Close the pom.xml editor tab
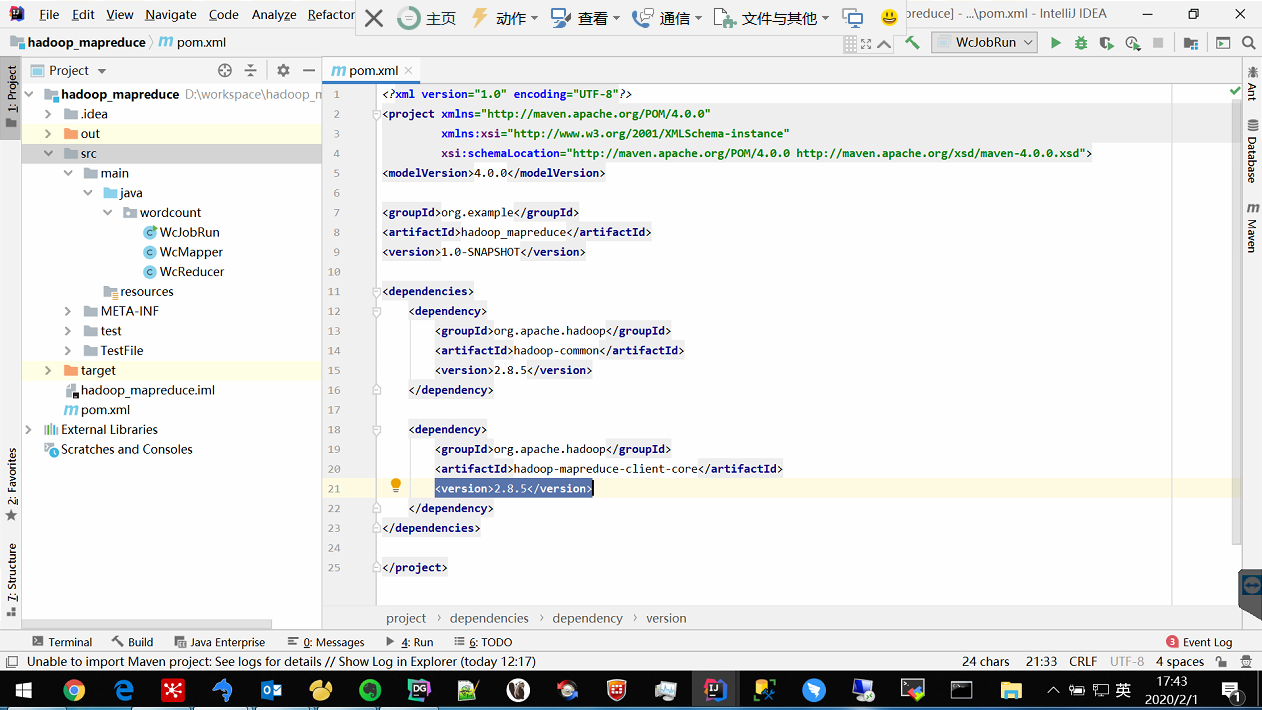 [409, 70]
